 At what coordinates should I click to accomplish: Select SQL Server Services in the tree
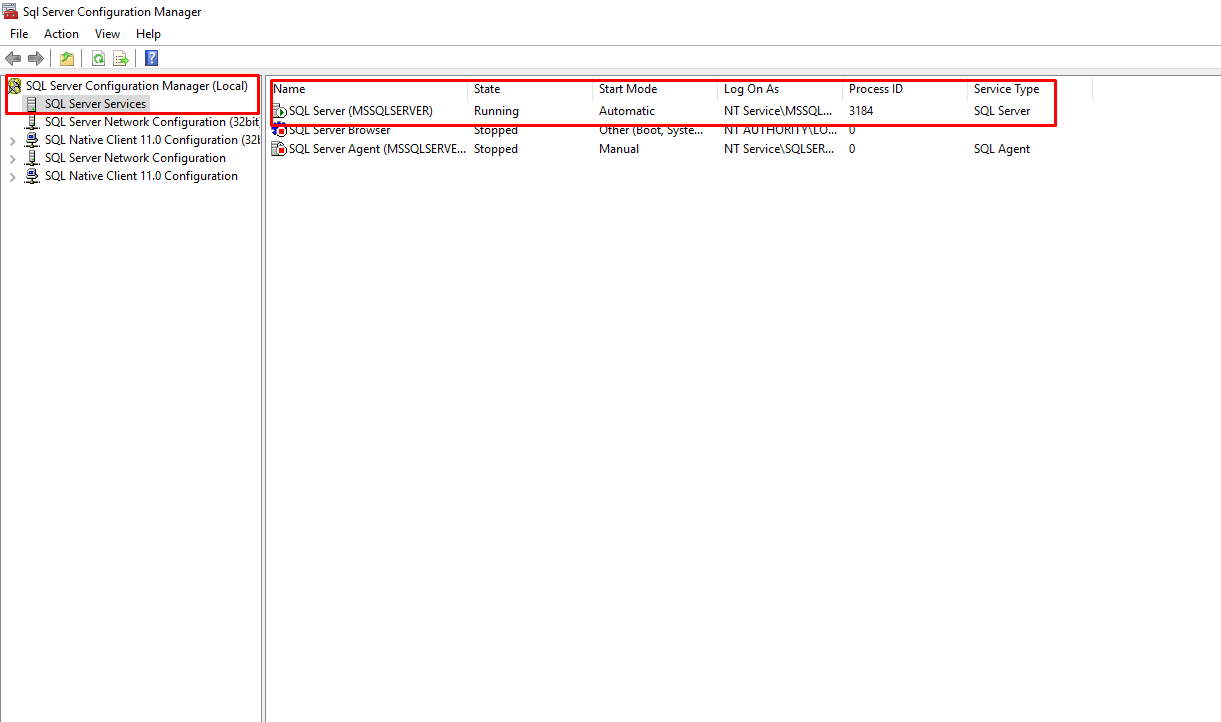click(x=95, y=104)
